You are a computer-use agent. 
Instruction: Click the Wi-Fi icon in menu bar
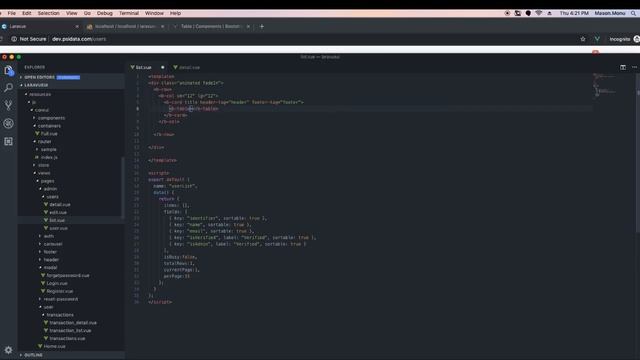[539, 13]
